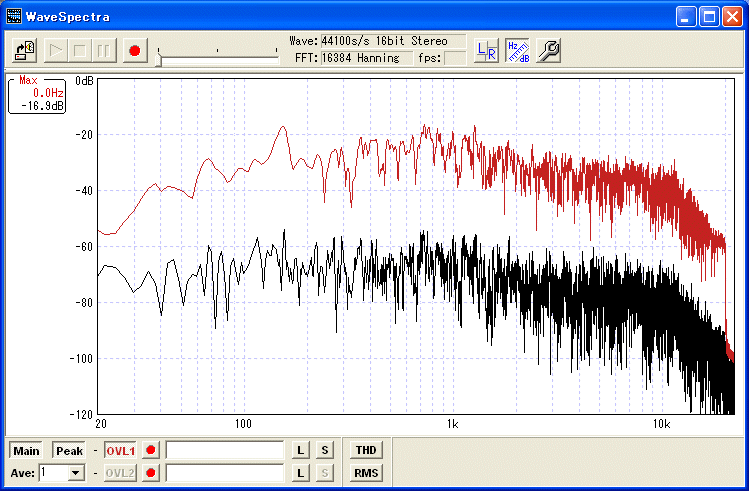Toggle the L/R channel display icon
This screenshot has height=491, width=749.
tap(486, 51)
